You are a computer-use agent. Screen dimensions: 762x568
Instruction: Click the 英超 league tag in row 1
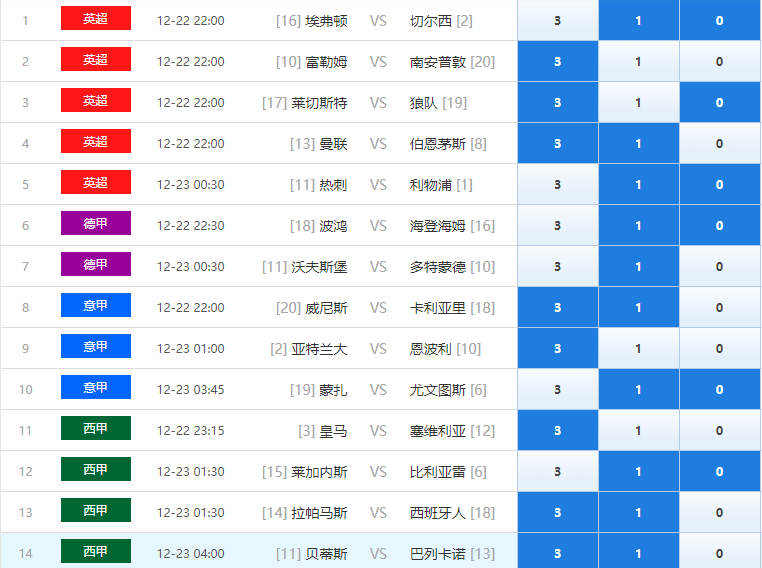[96, 18]
